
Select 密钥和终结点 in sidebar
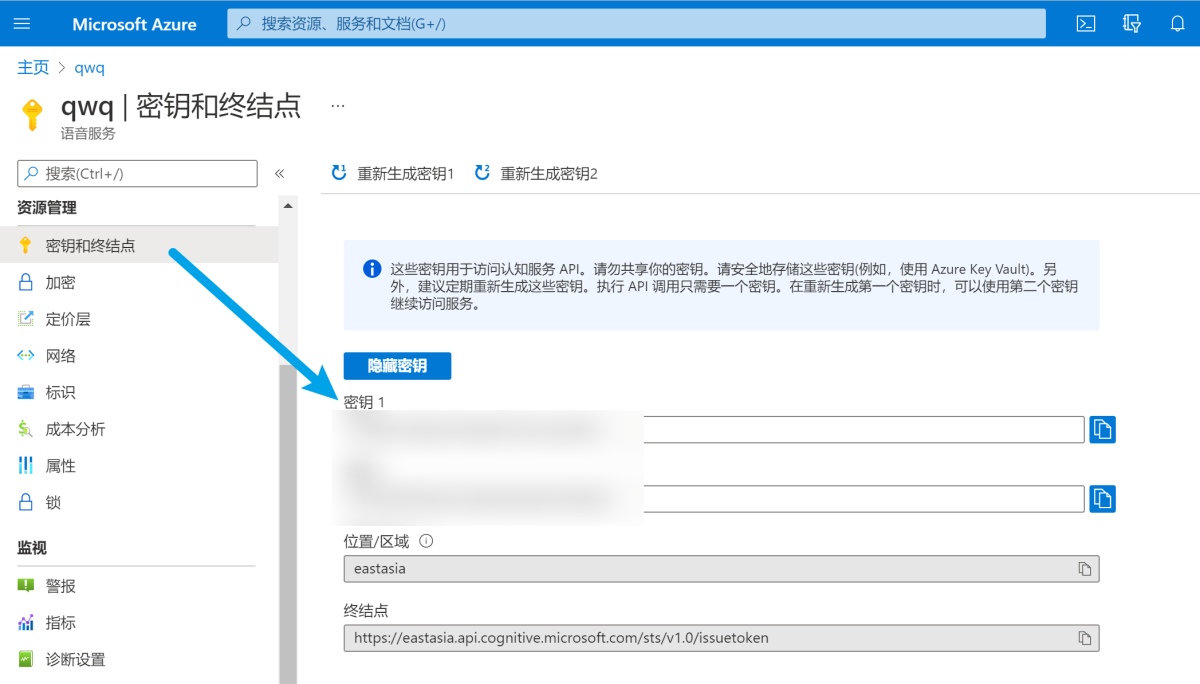click(139, 245)
